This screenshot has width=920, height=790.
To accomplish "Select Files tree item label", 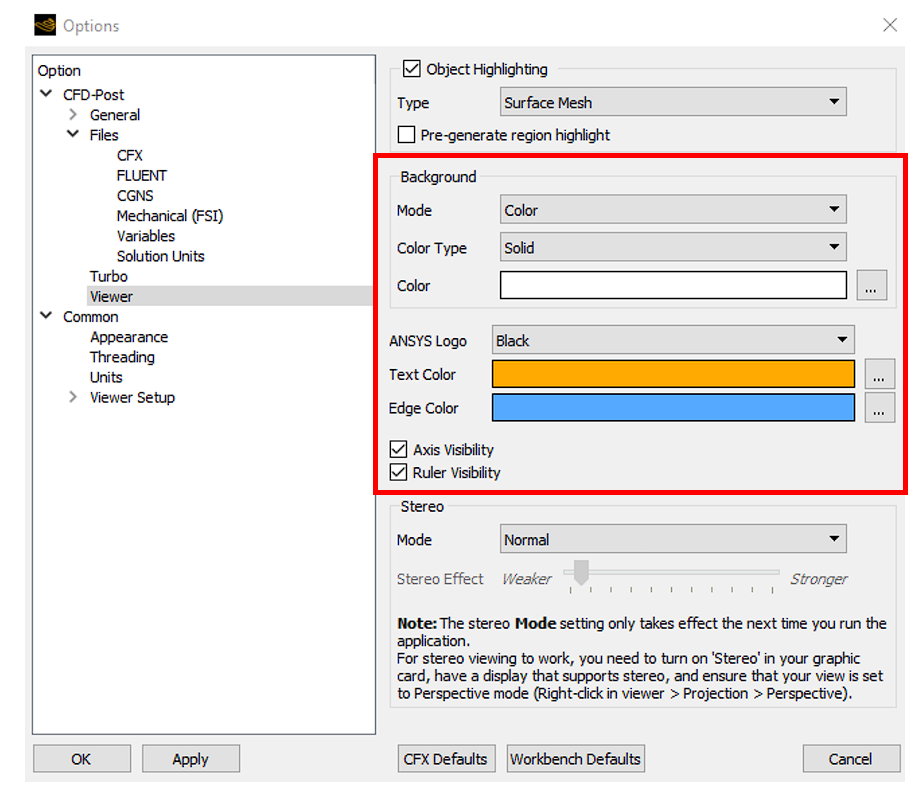I will (x=104, y=134).
